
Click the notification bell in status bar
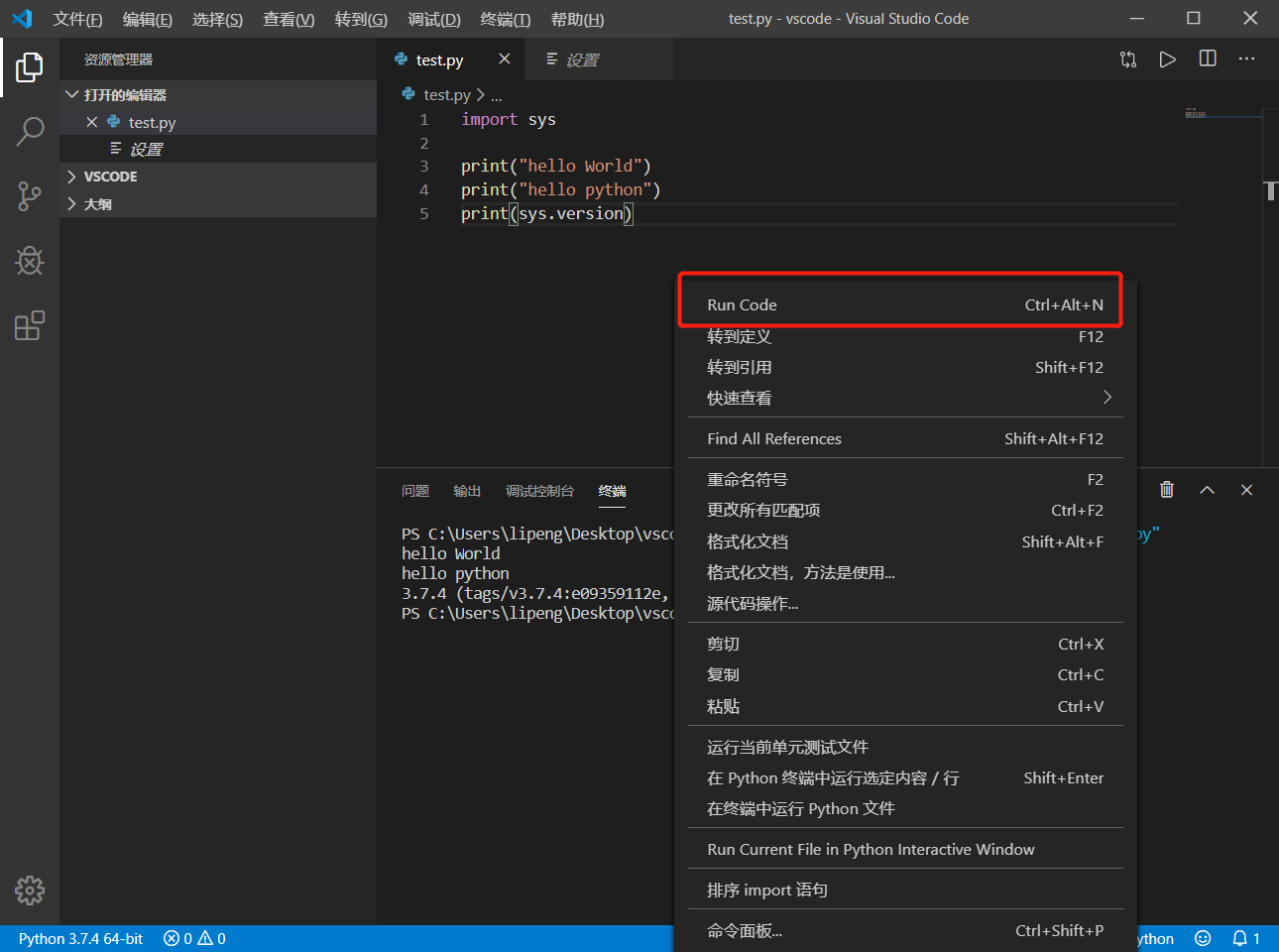point(1240,938)
